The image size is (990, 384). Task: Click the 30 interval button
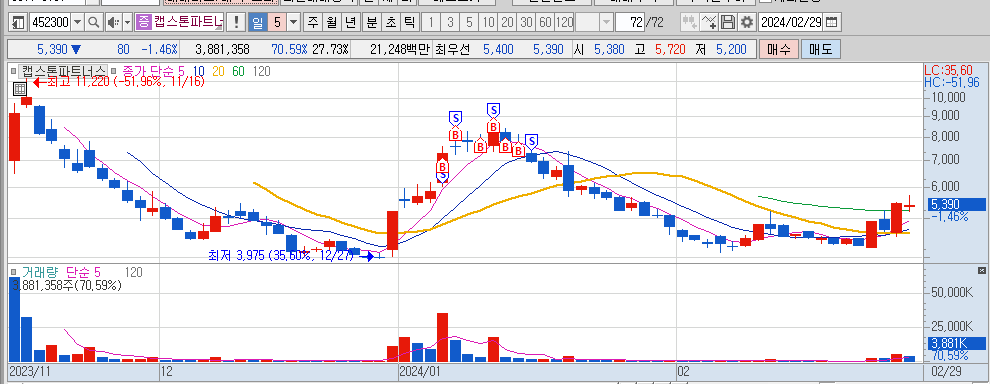click(526, 23)
